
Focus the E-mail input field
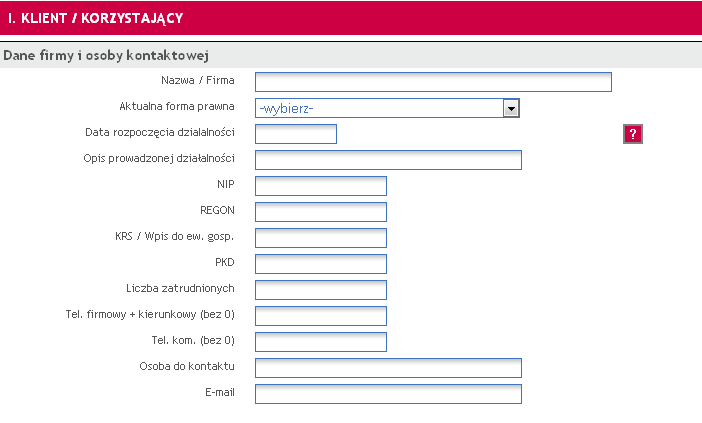[388, 393]
